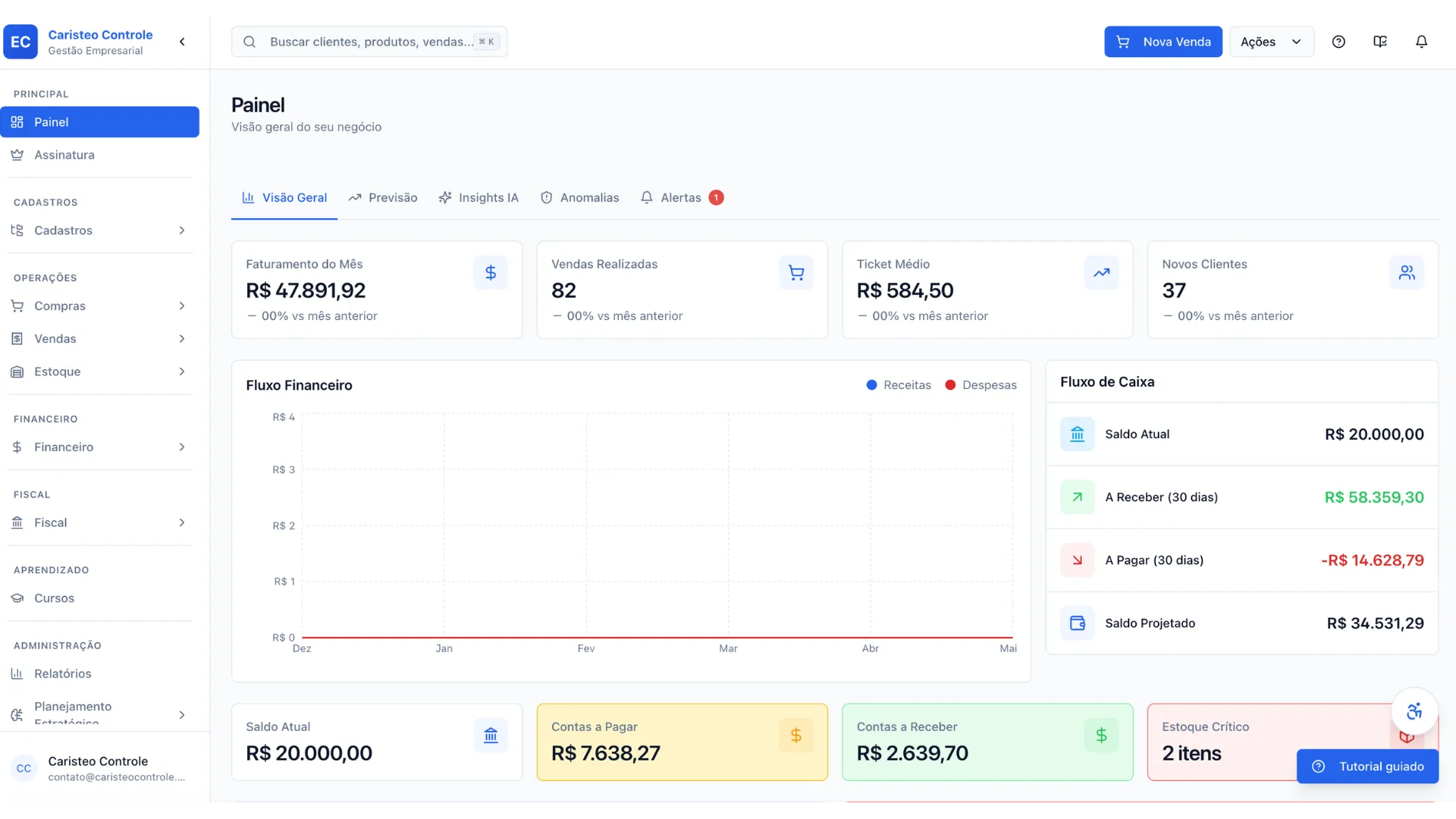Click the Cursos graduation cap icon

click(17, 598)
